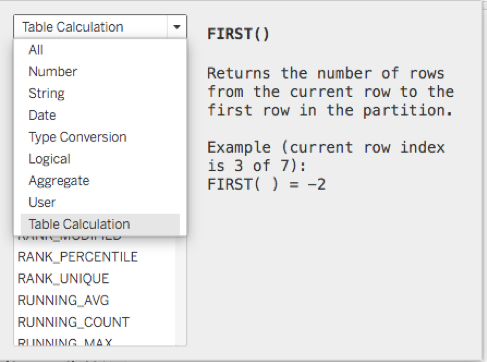
Task: Click the function category dropdown arrow
Action: (x=177, y=27)
